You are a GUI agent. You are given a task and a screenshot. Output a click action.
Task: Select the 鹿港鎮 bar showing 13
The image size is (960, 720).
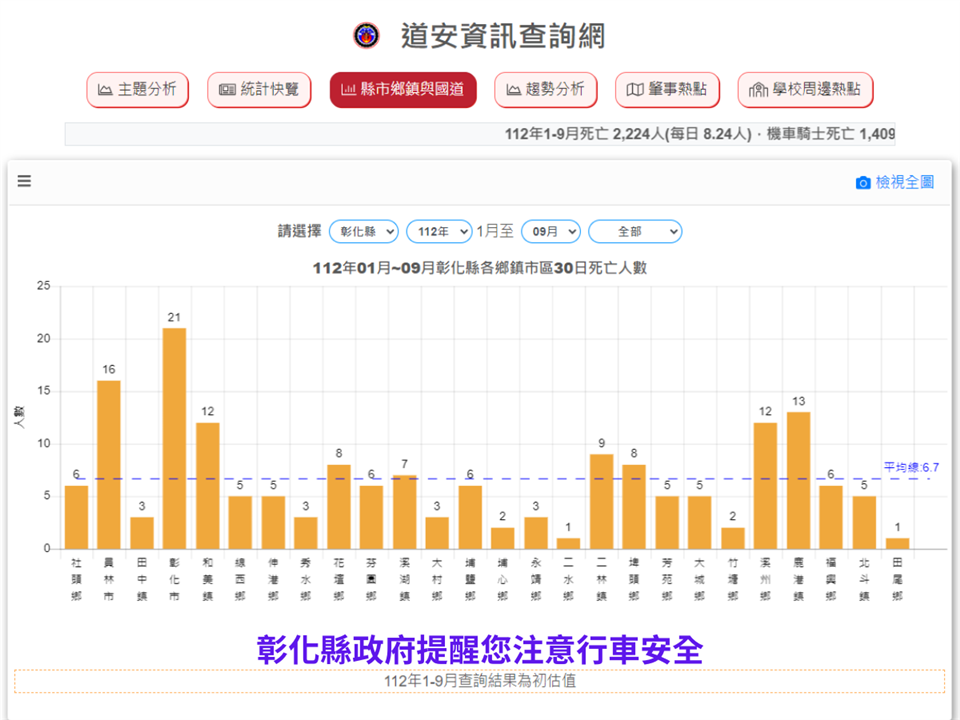[798, 480]
